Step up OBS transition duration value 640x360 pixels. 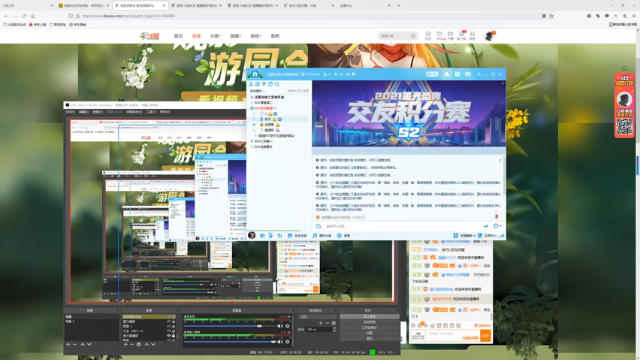click(334, 328)
